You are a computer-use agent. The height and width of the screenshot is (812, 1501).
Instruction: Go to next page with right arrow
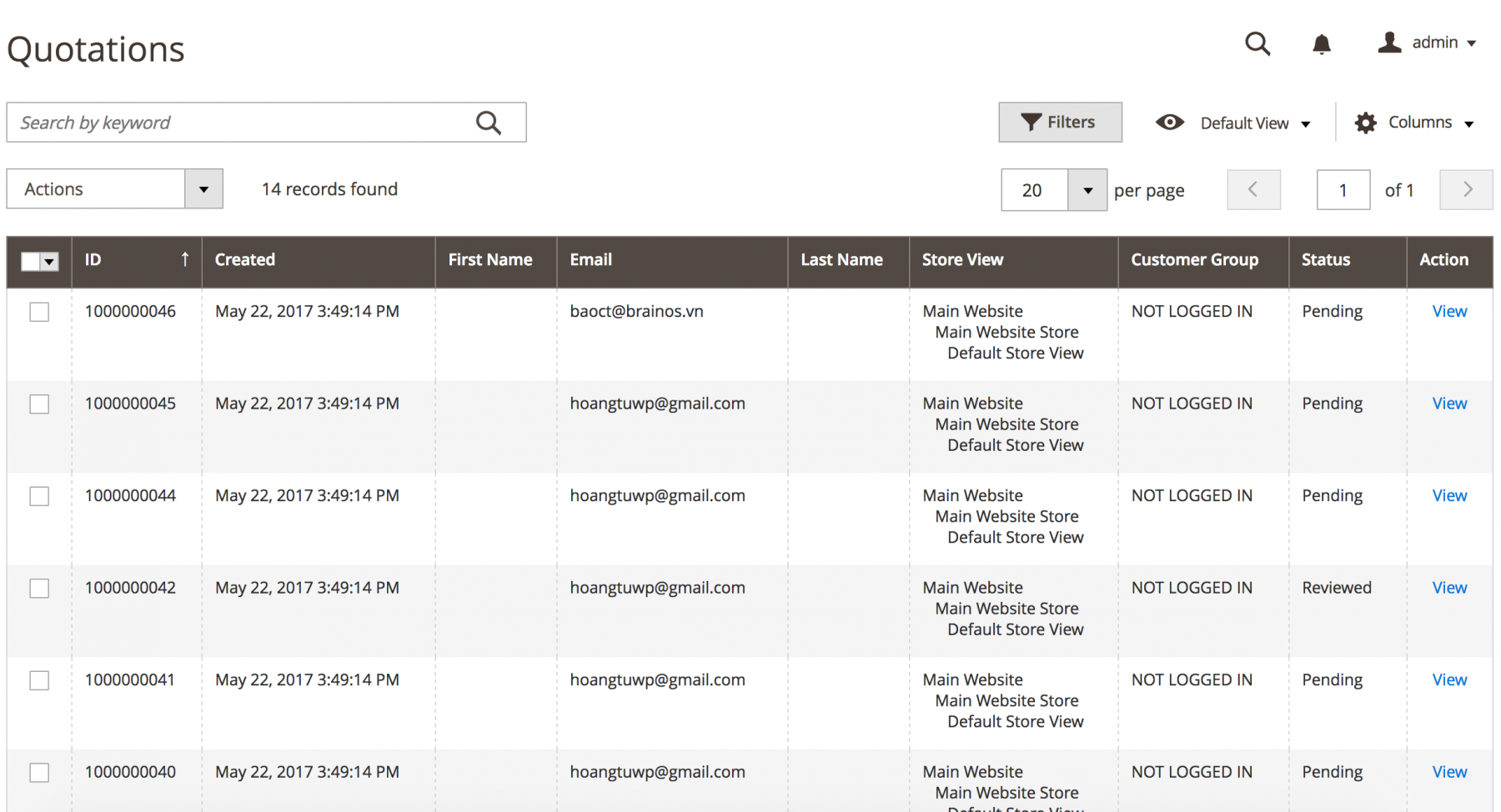tap(1466, 190)
